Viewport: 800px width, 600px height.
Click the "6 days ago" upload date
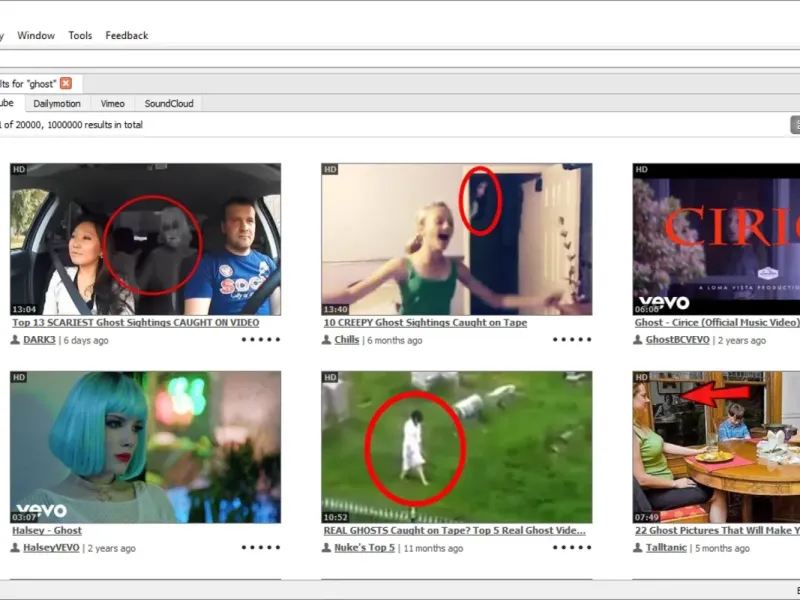click(86, 340)
